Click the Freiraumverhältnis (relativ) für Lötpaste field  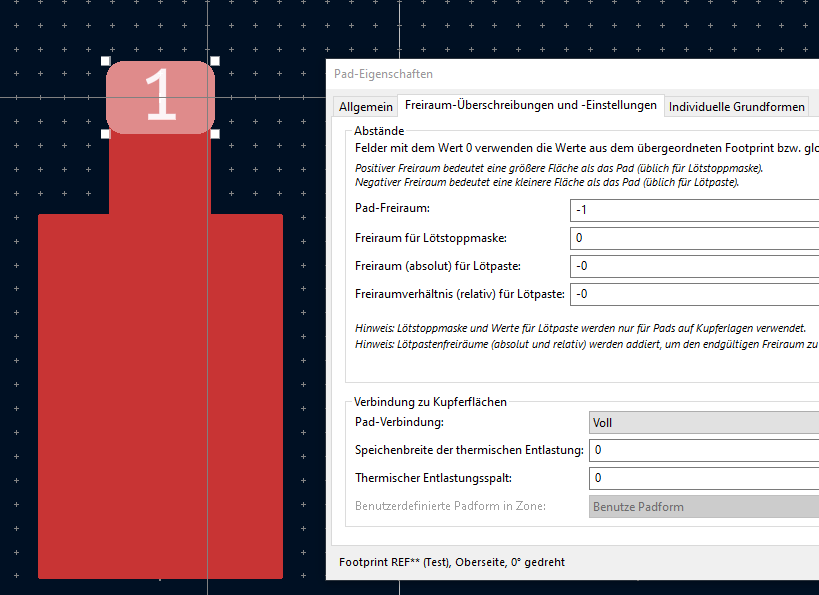[x=695, y=295]
